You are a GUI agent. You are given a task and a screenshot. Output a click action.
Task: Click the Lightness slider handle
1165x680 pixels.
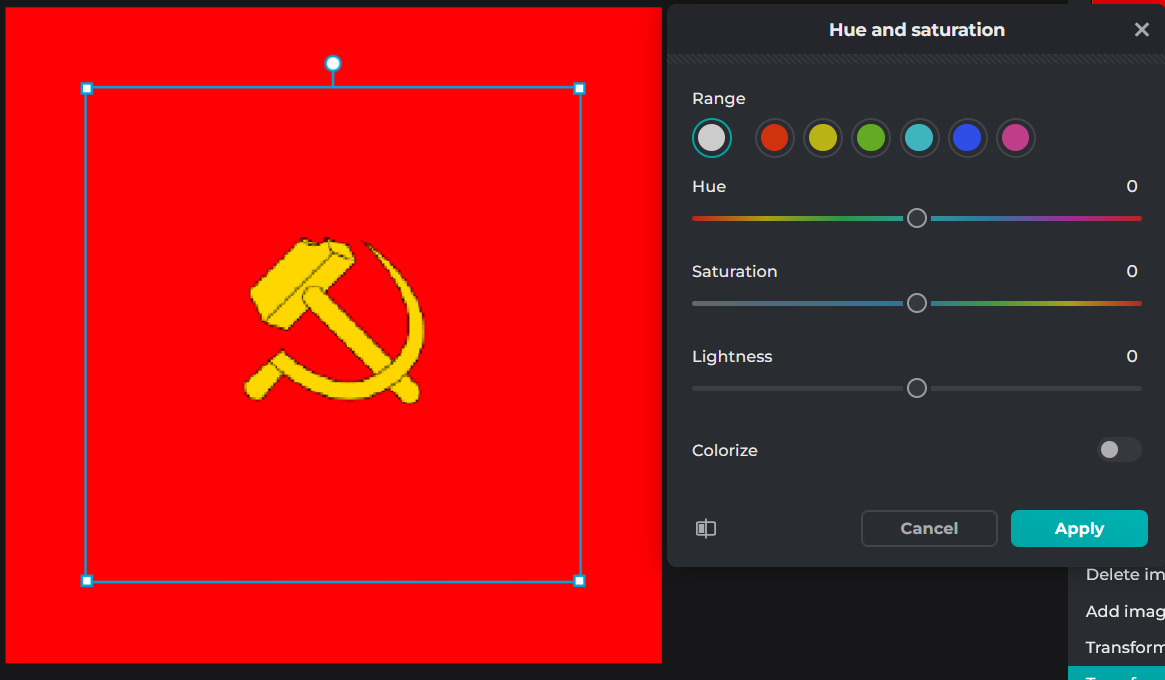(917, 388)
